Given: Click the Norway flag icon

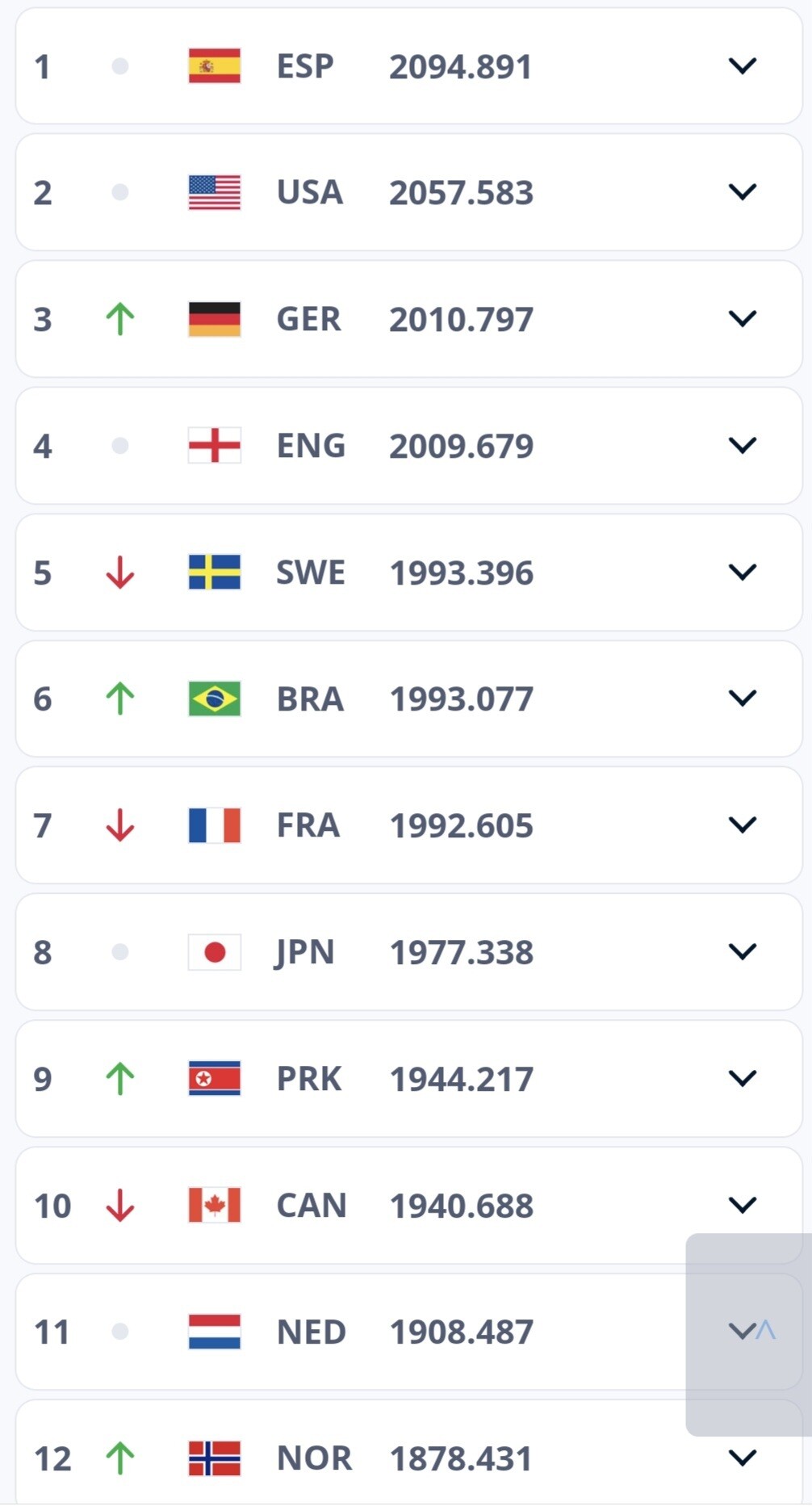Looking at the screenshot, I should tap(214, 1458).
